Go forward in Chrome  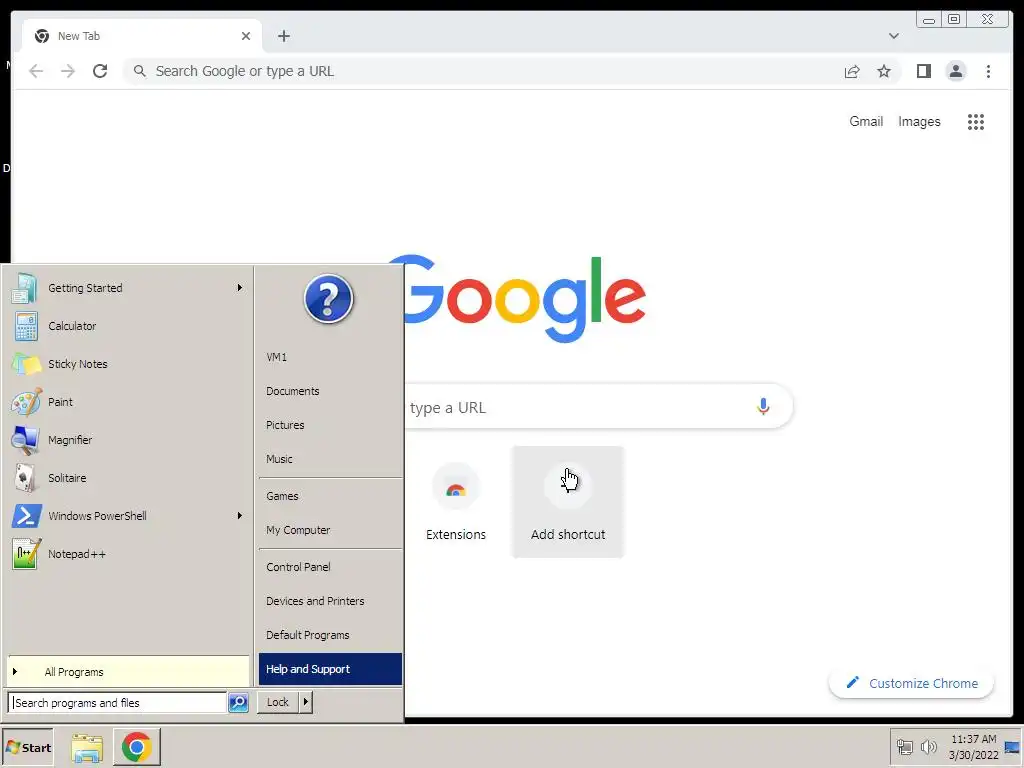point(68,71)
